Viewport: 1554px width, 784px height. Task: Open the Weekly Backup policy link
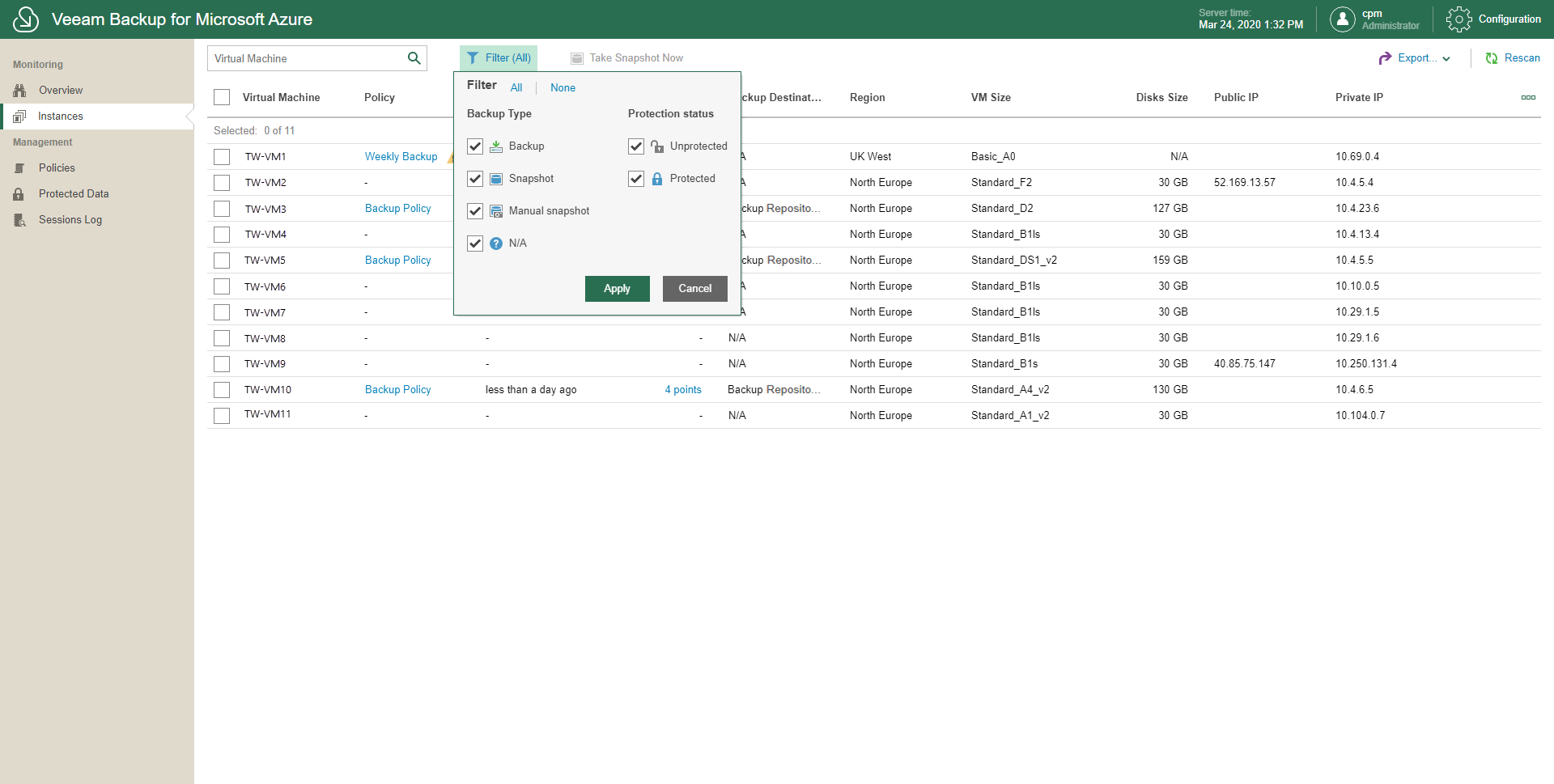click(401, 156)
